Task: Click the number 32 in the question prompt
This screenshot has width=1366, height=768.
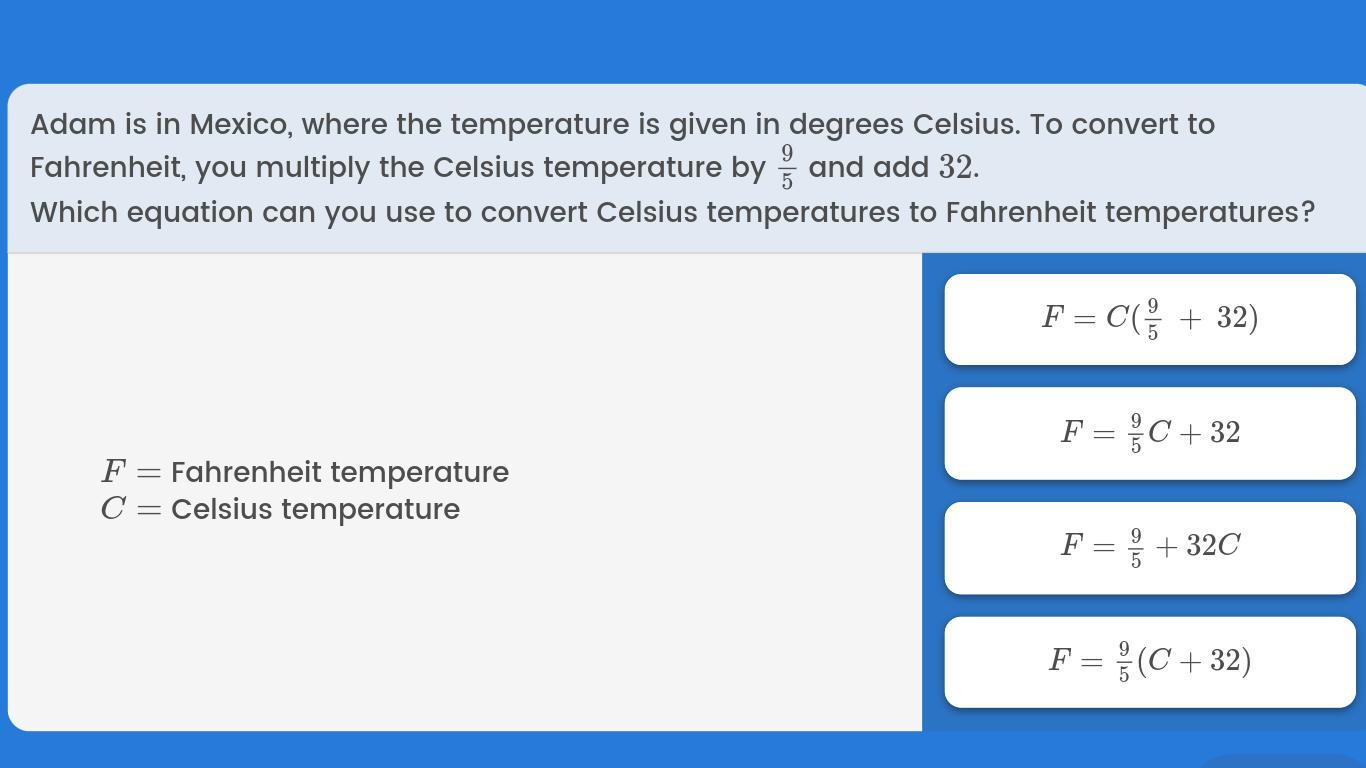Action: (956, 167)
